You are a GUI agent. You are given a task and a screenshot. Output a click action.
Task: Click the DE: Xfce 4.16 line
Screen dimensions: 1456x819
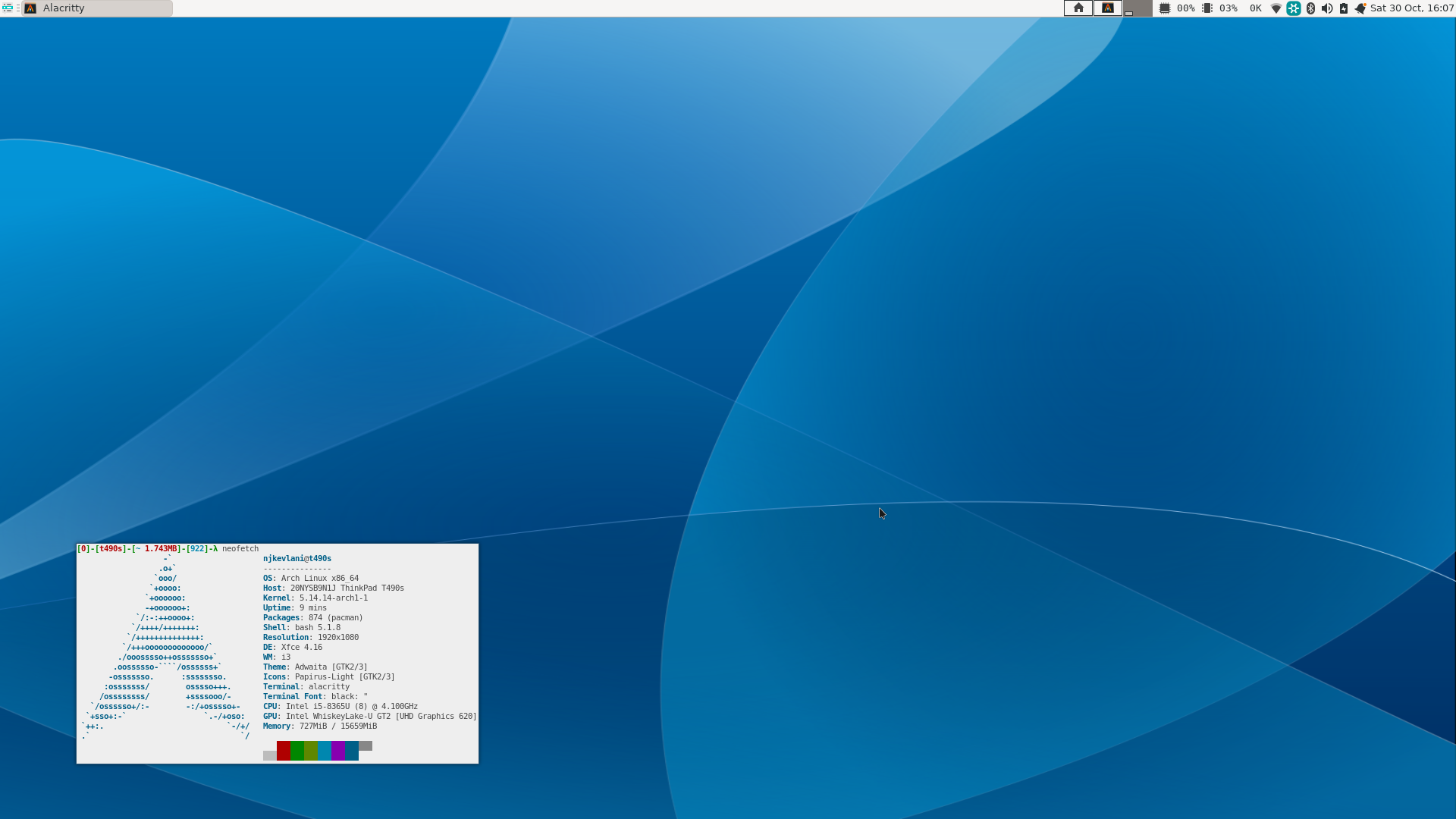coord(293,648)
